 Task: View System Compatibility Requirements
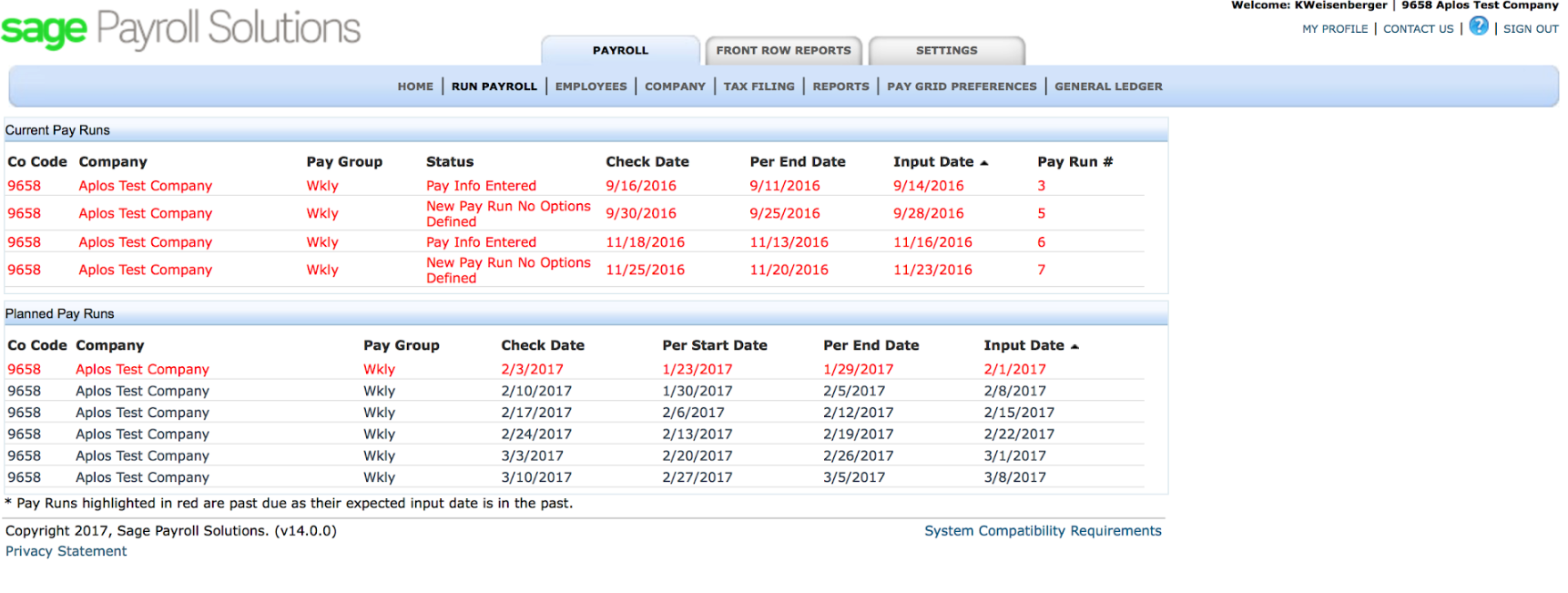[1044, 531]
